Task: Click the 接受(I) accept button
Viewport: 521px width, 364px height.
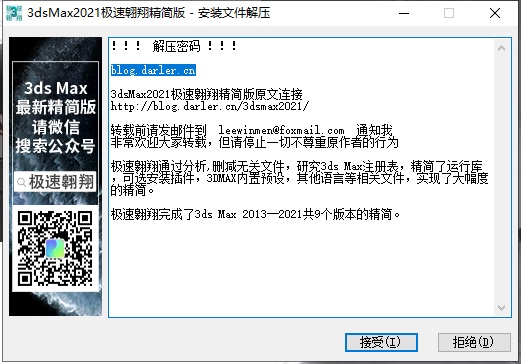Action: point(381,342)
